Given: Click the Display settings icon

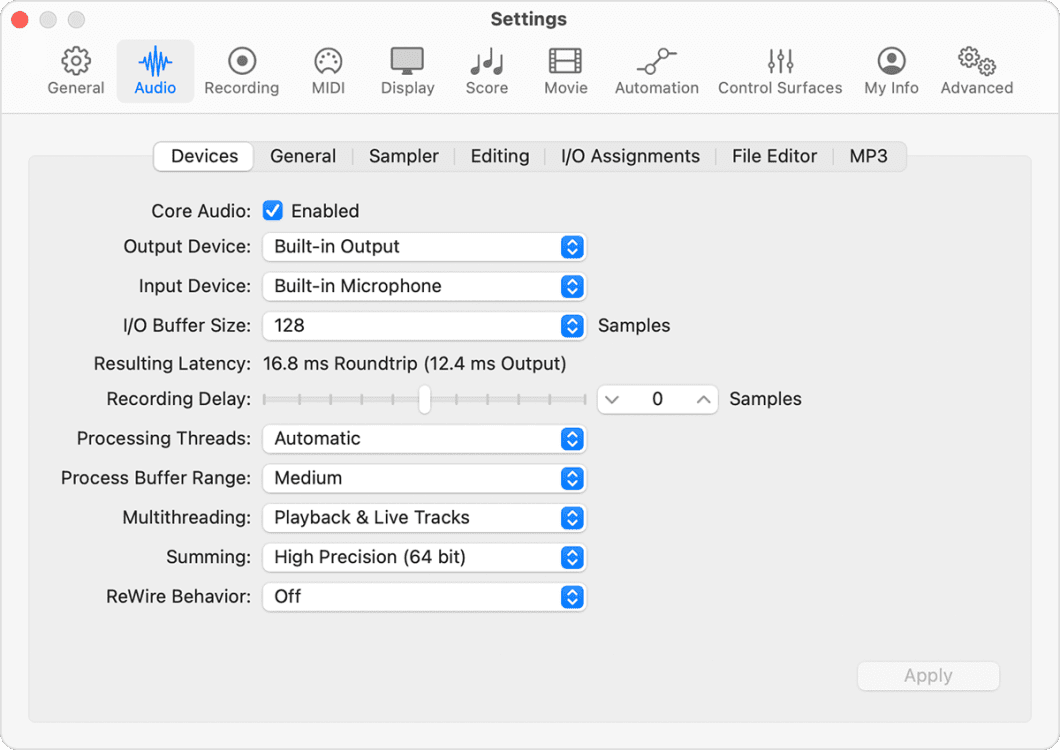Looking at the screenshot, I should [407, 70].
